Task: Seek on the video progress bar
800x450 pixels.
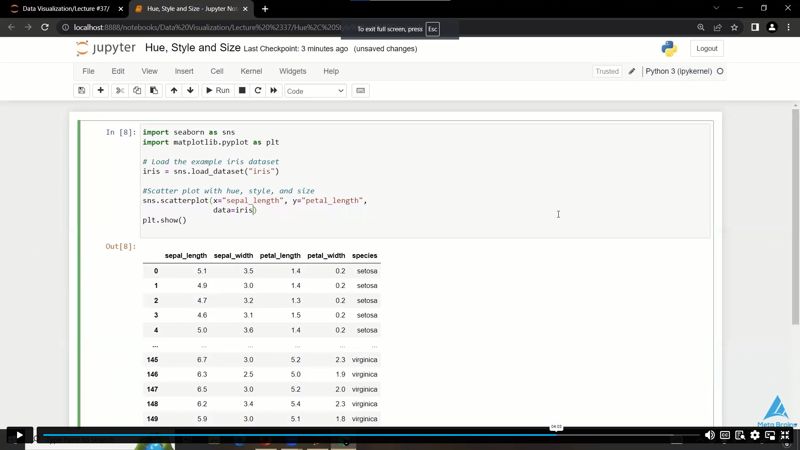Action: pos(370,435)
